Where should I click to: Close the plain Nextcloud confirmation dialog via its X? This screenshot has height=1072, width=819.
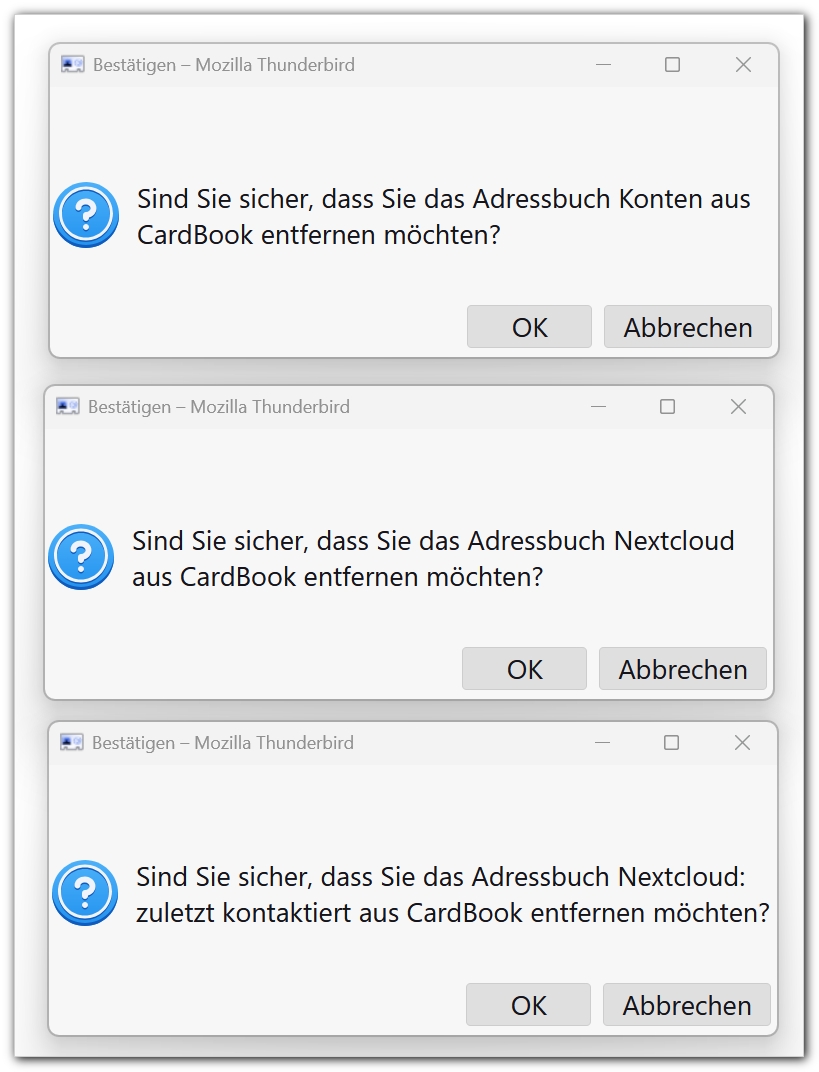click(738, 407)
